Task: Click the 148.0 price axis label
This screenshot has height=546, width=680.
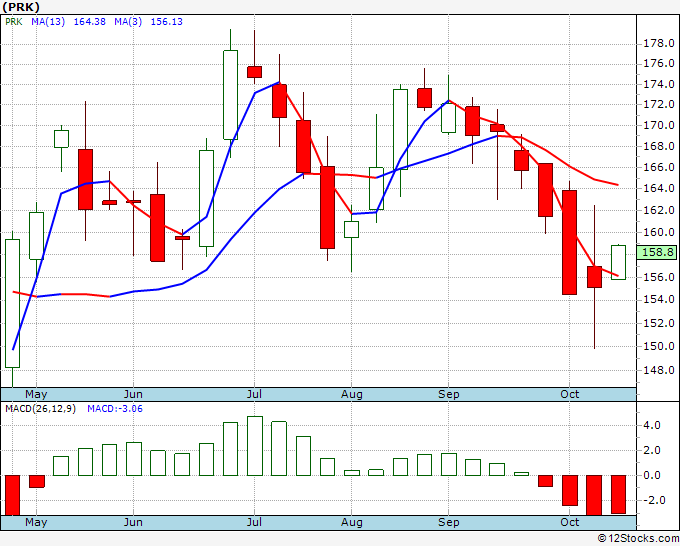Action: (x=659, y=370)
